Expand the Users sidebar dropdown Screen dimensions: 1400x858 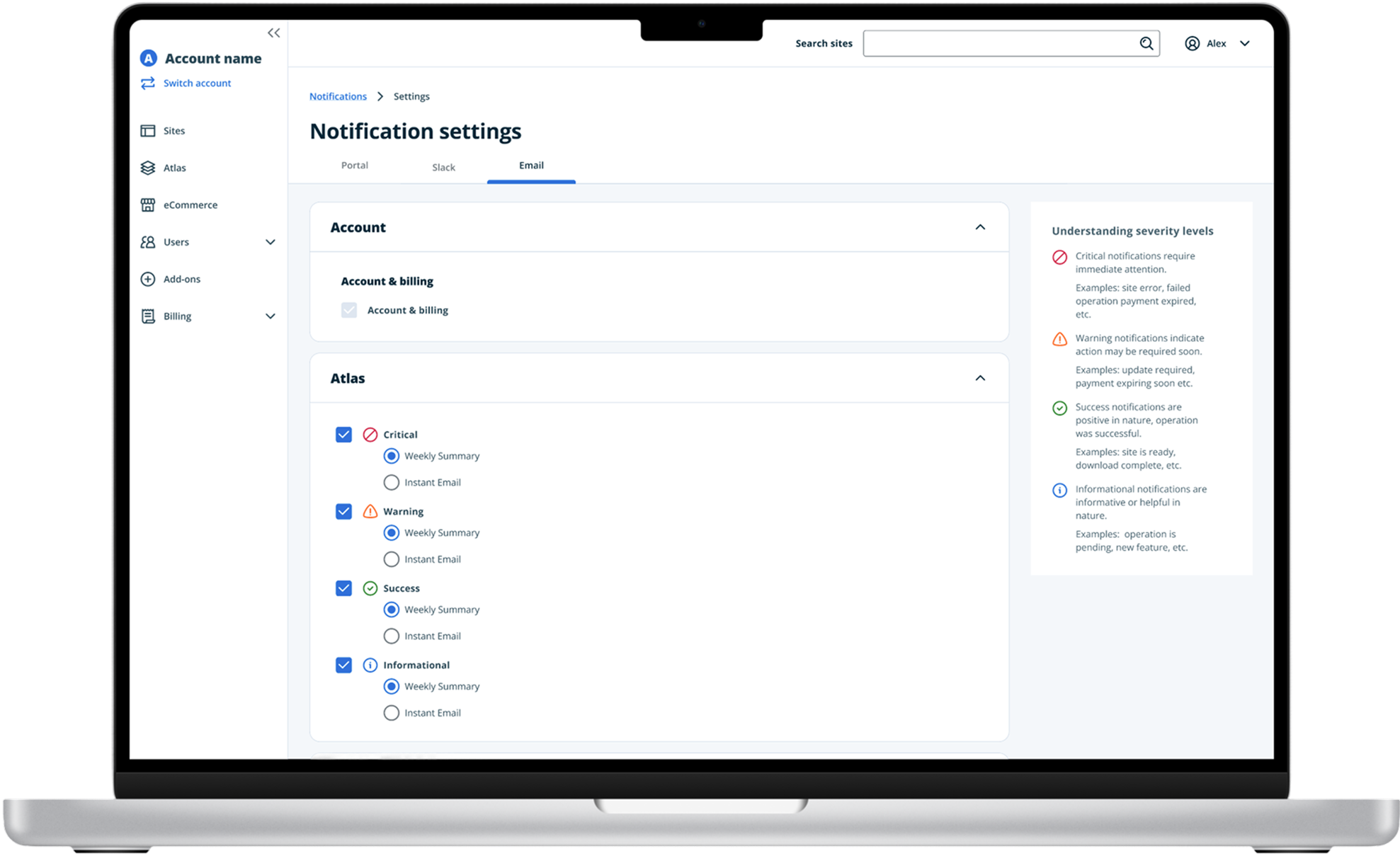[271, 241]
